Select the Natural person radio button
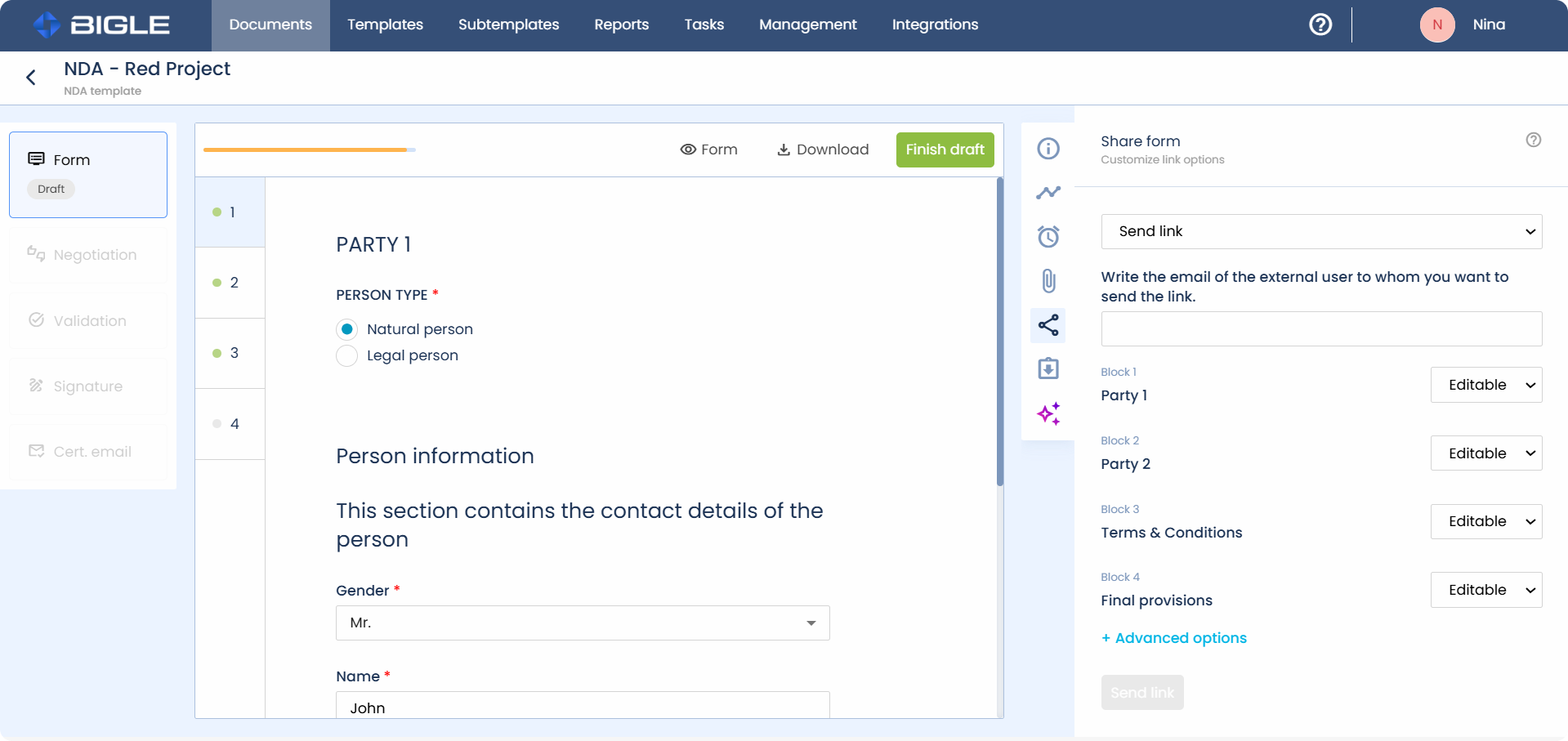Image resolution: width=1568 pixels, height=741 pixels. pos(346,328)
